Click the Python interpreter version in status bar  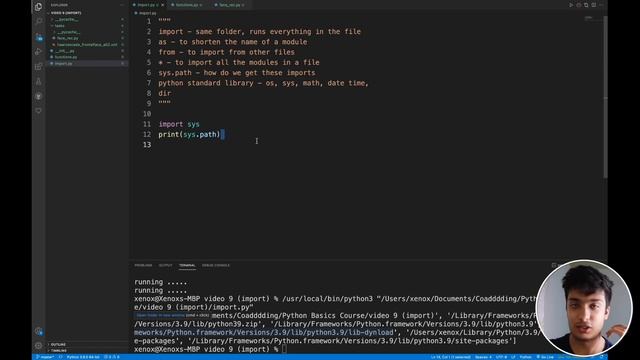(x=83, y=357)
